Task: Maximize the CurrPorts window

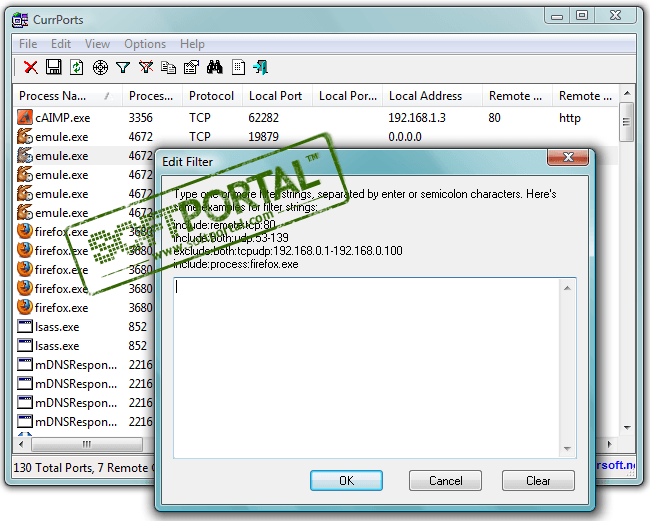Action: (582, 15)
